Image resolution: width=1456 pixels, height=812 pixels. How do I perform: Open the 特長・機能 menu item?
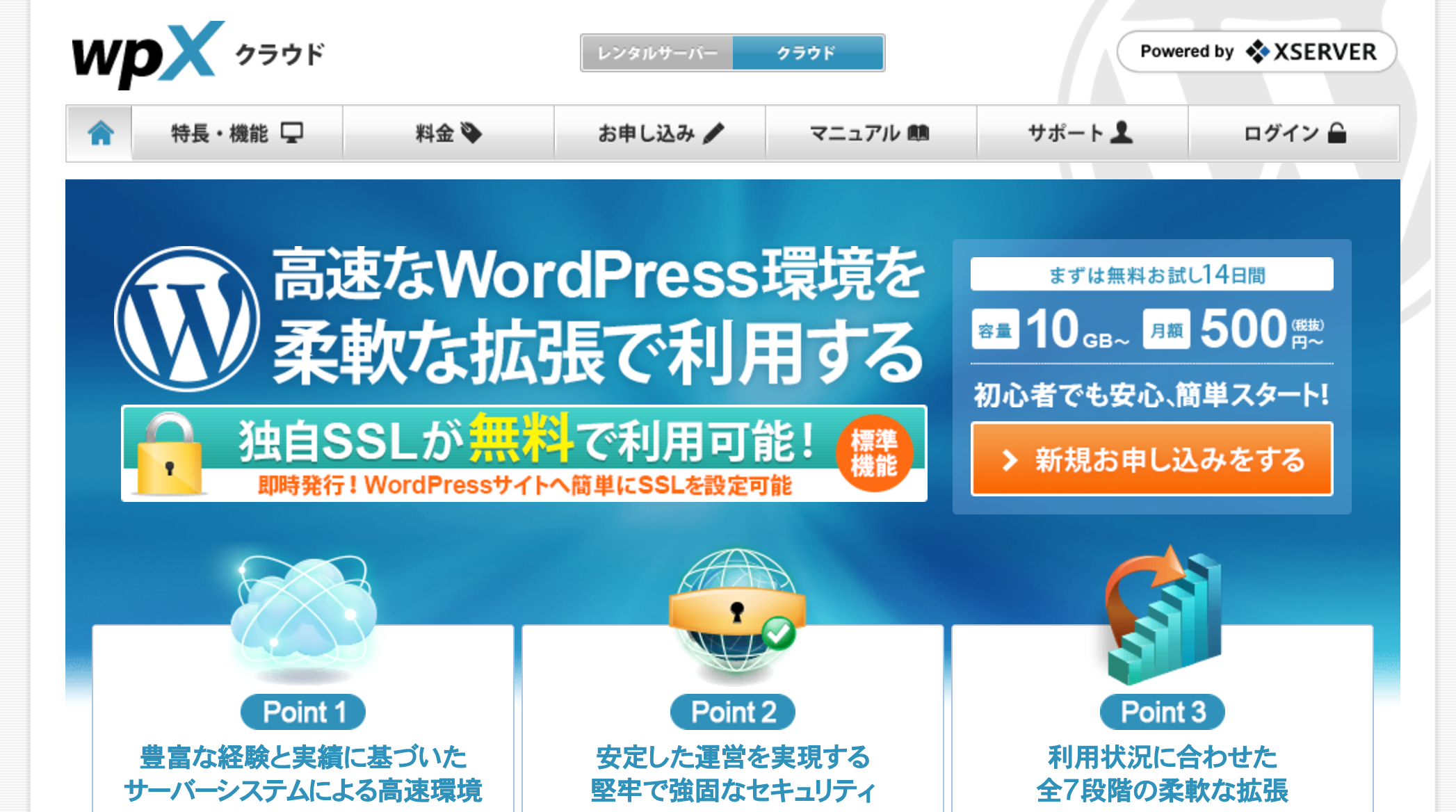237,133
